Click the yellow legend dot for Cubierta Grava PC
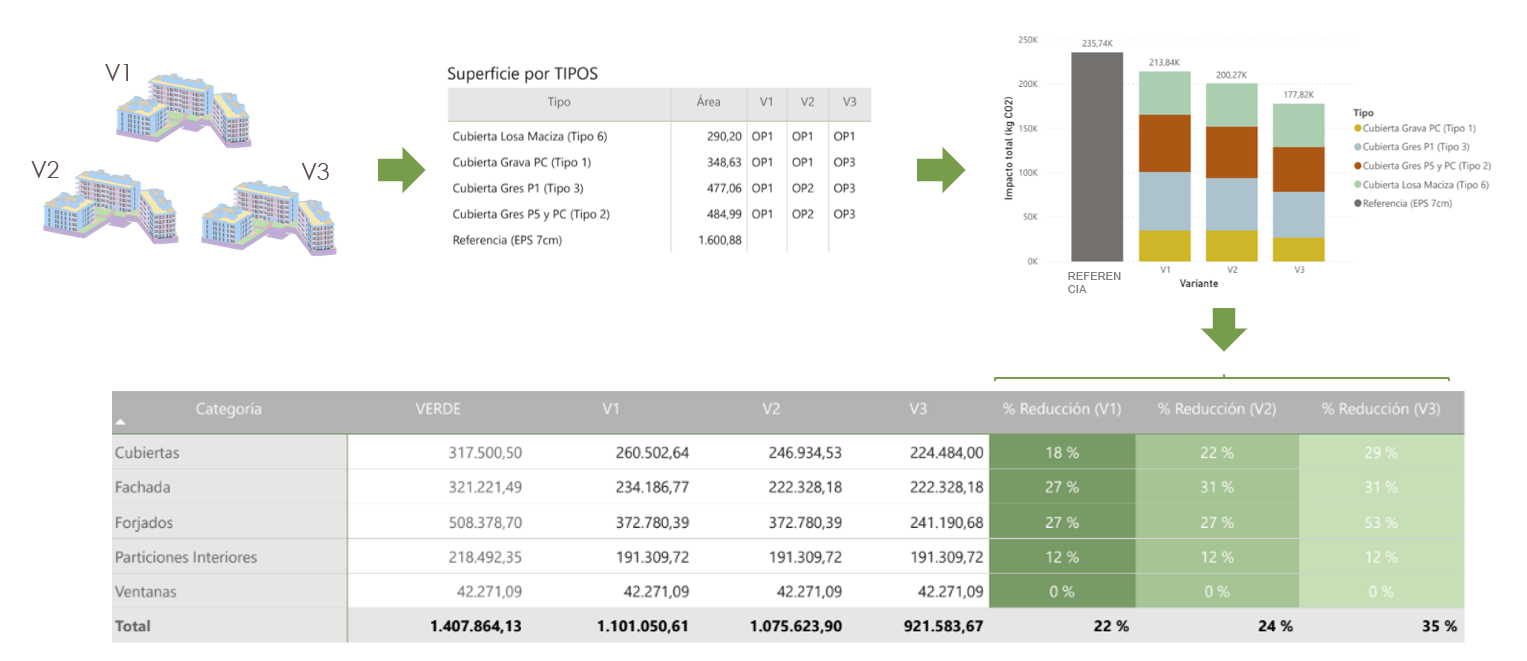1527x661 pixels. [1358, 128]
